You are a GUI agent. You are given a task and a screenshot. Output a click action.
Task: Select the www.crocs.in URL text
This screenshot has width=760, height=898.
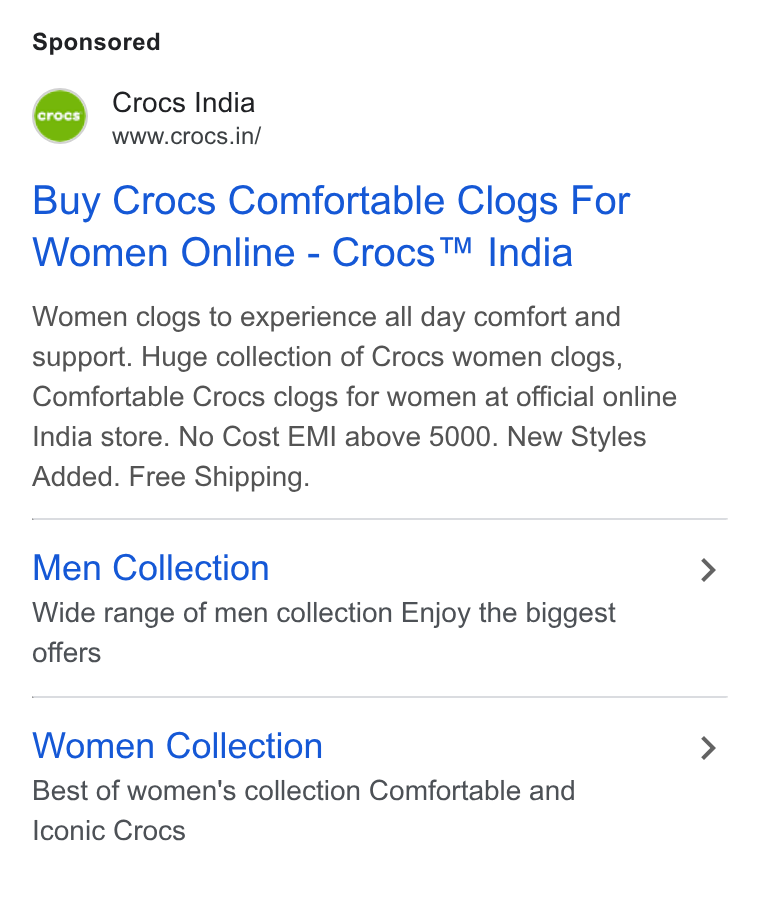point(187,136)
